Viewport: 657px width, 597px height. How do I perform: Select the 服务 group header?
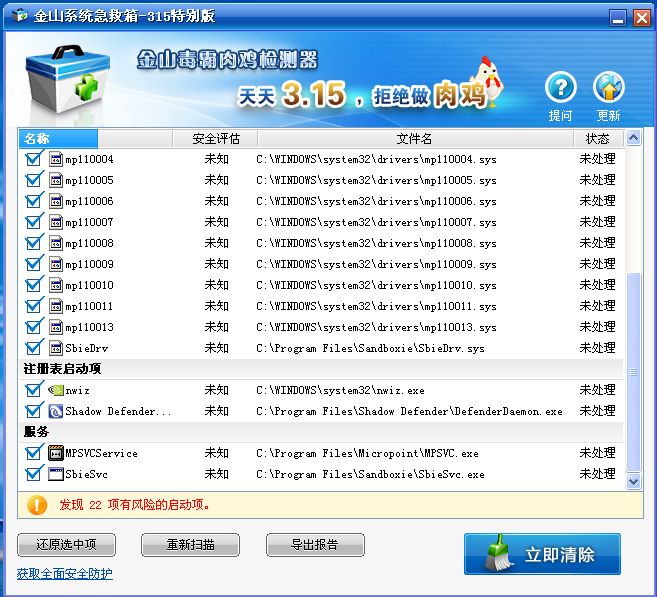coord(321,432)
